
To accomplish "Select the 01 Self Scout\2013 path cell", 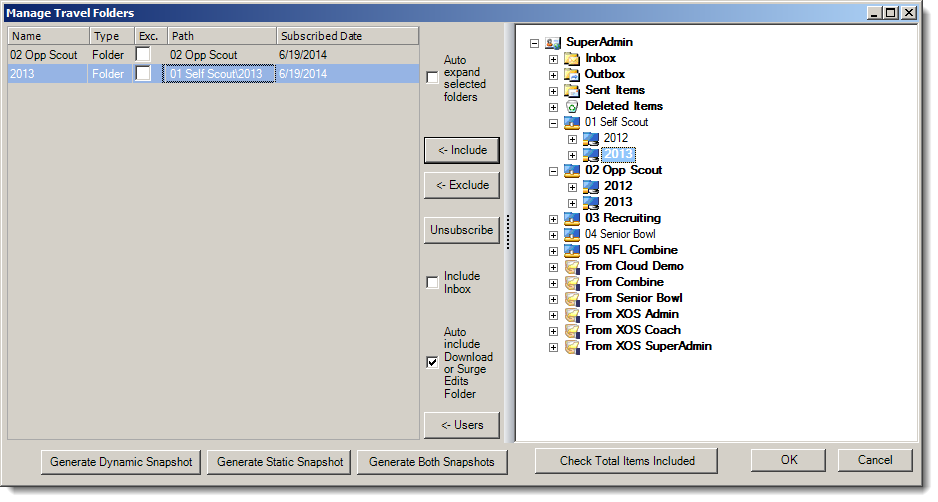I will pos(218,74).
